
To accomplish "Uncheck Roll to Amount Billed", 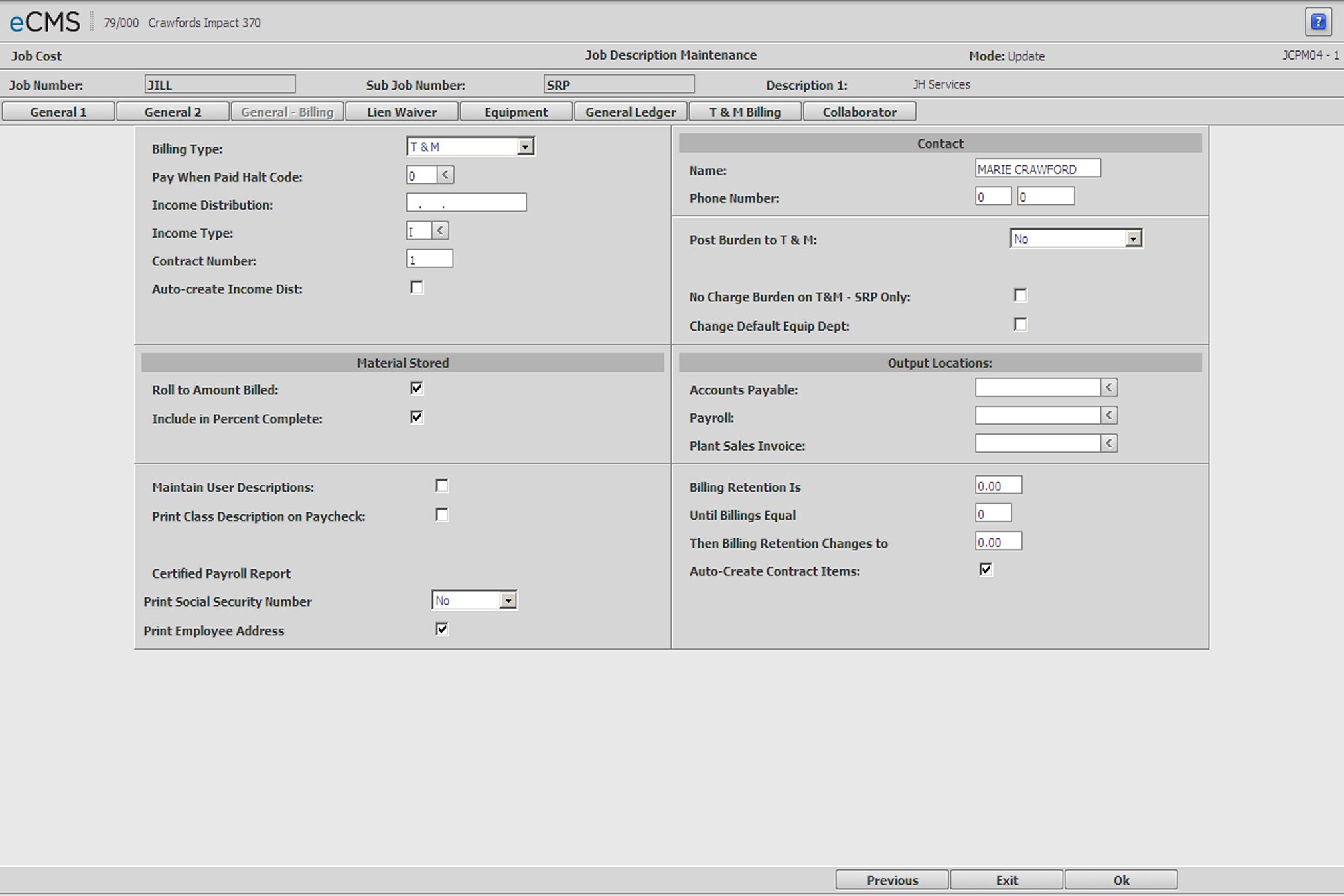I will (417, 388).
